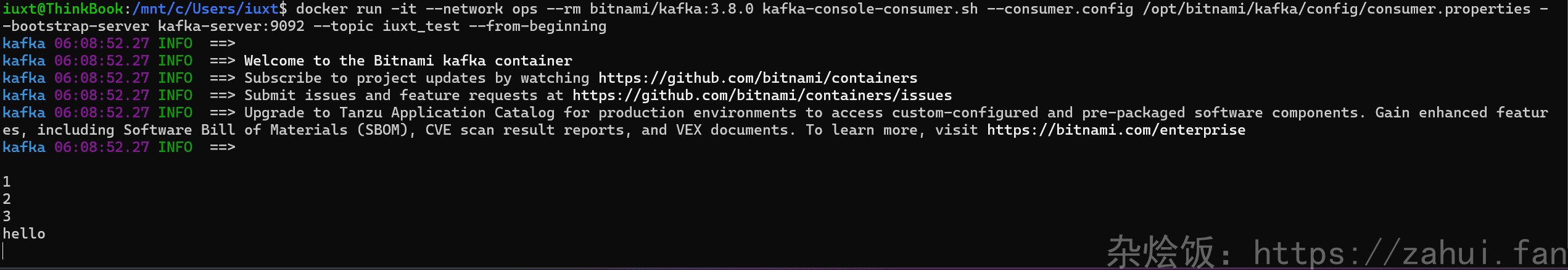Viewport: 1568px width, 270px height.
Task: Click the iuxt@ThinkBook prompt text
Action: pos(63,9)
